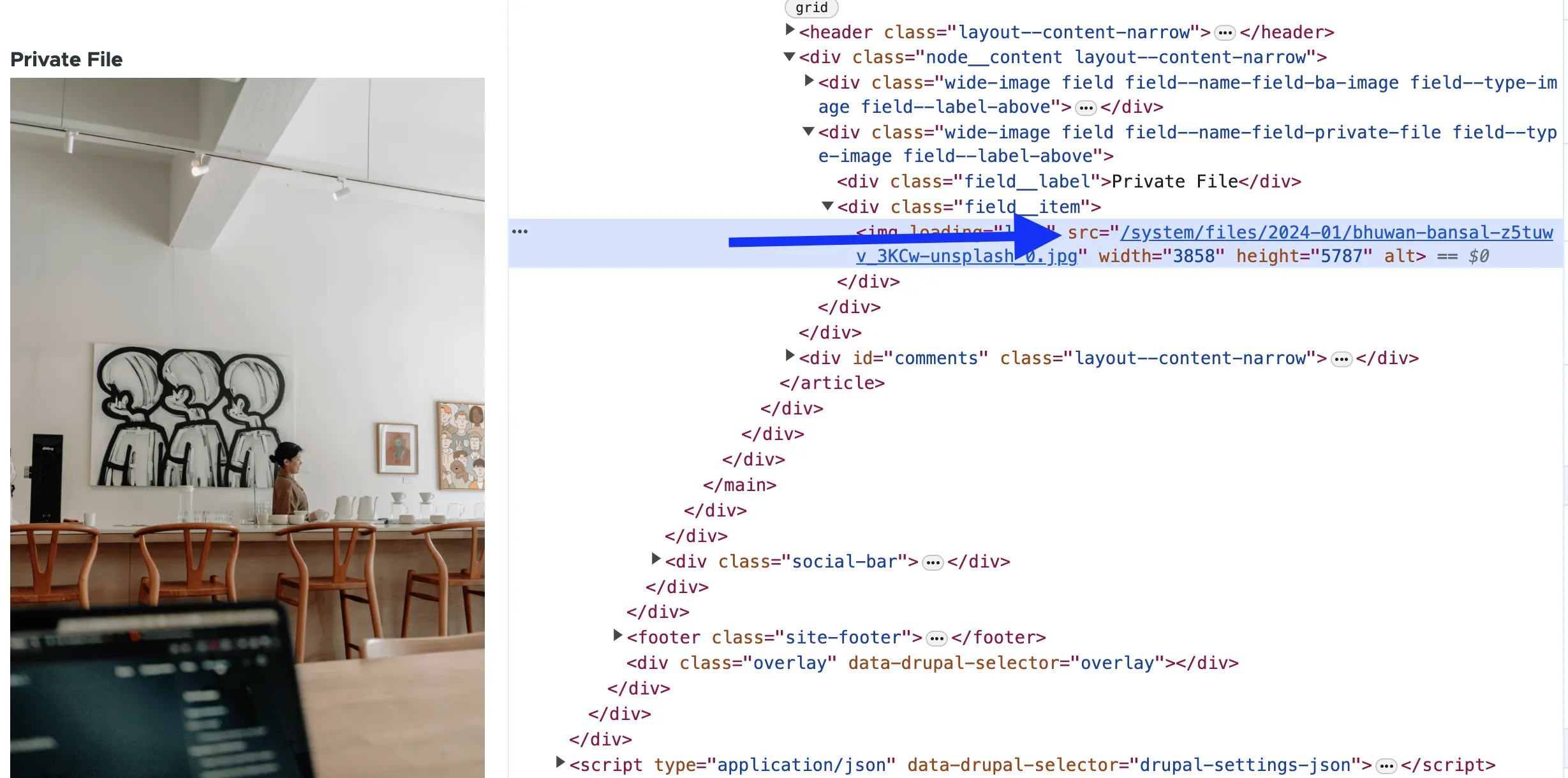This screenshot has width=1568, height=778.
Task: Click the Private File image preview
Action: point(248,427)
